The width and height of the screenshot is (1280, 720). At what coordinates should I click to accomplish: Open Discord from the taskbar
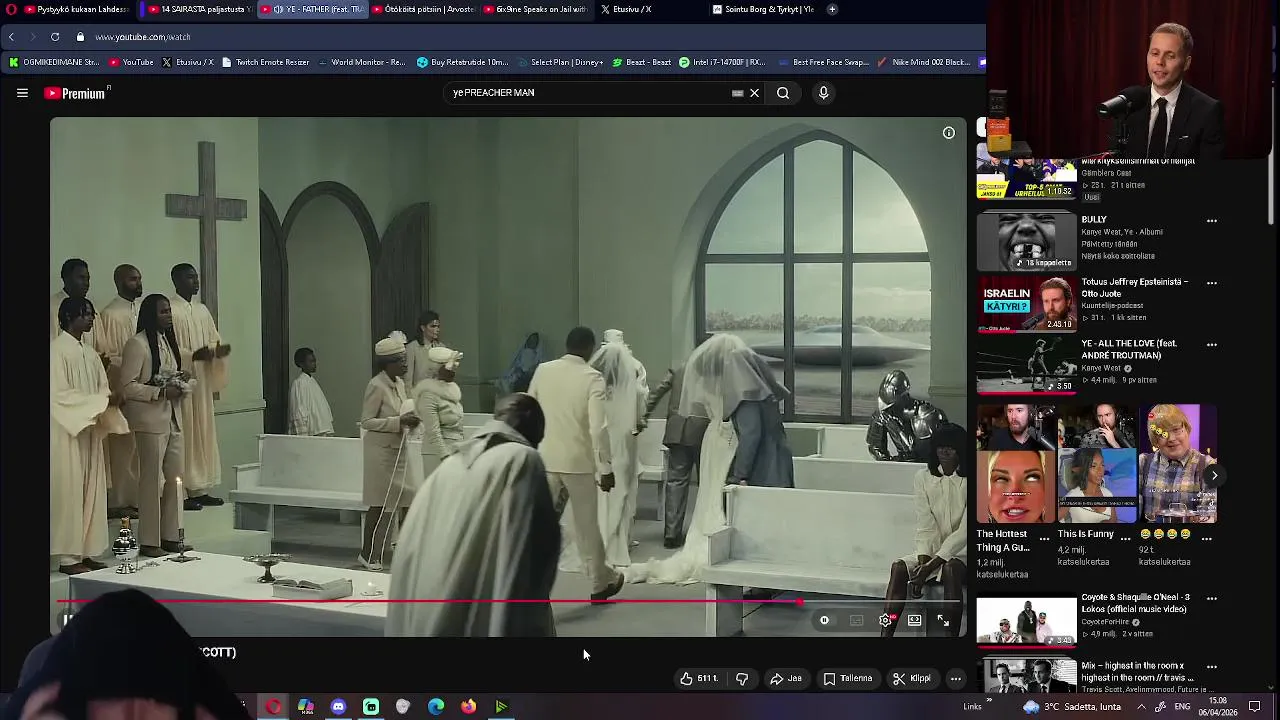coord(338,706)
